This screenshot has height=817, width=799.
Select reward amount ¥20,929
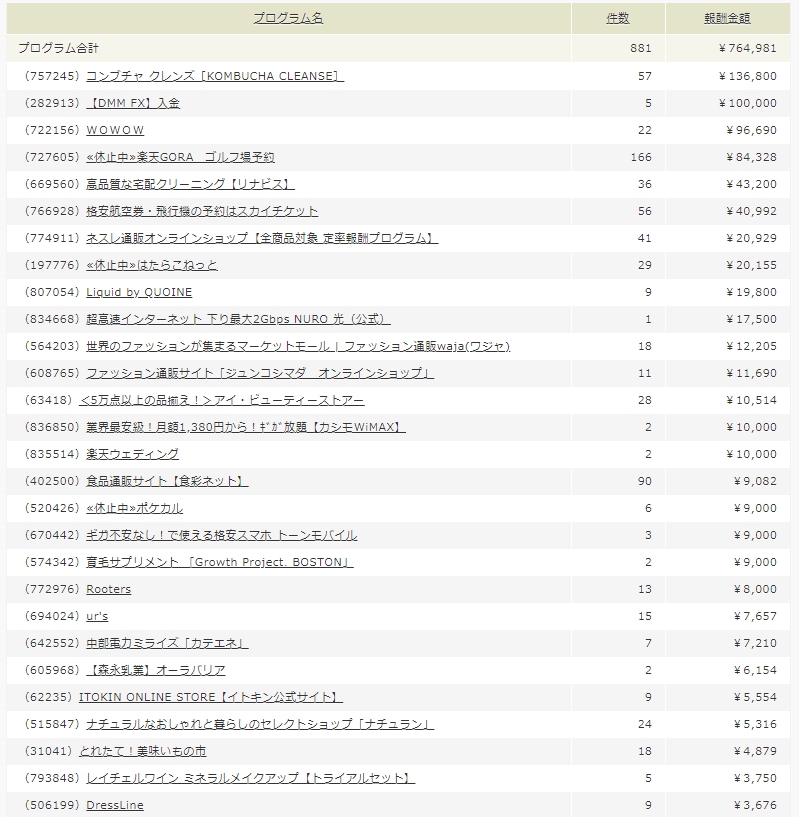coord(751,239)
